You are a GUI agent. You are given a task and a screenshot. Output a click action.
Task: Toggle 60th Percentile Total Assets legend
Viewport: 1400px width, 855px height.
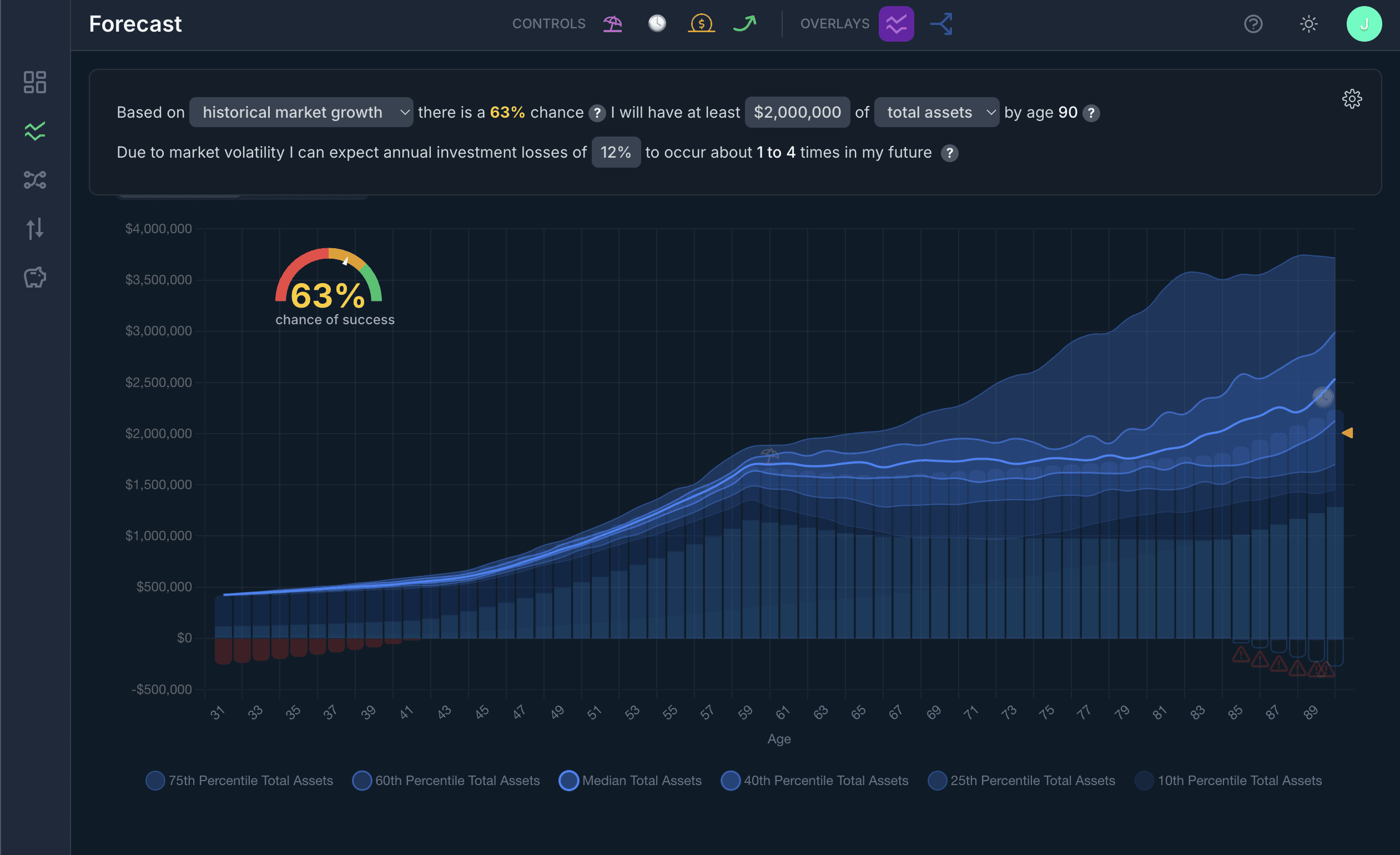446,781
